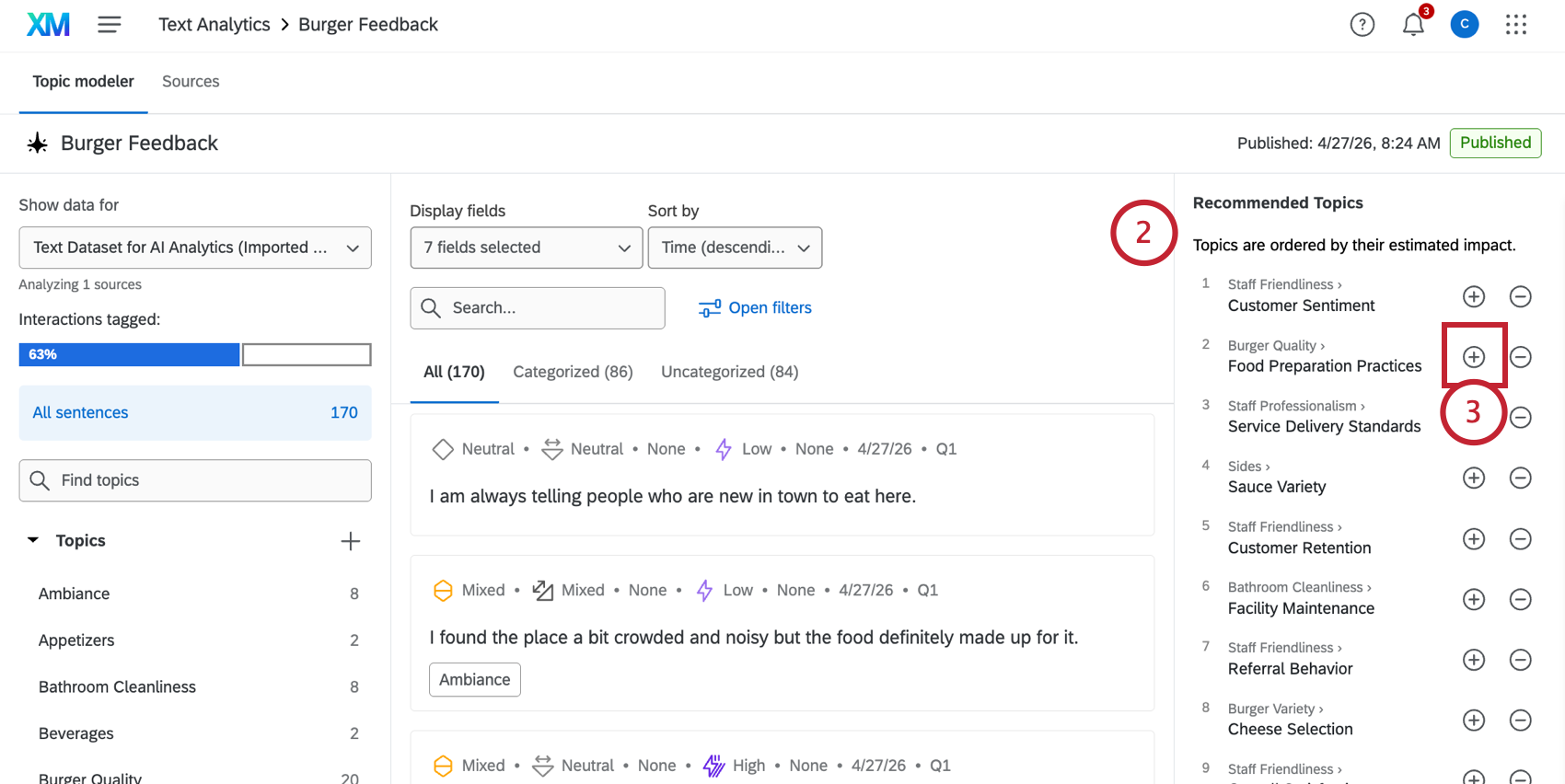
Task: Click the Open filters icon button
Action: pos(755,308)
